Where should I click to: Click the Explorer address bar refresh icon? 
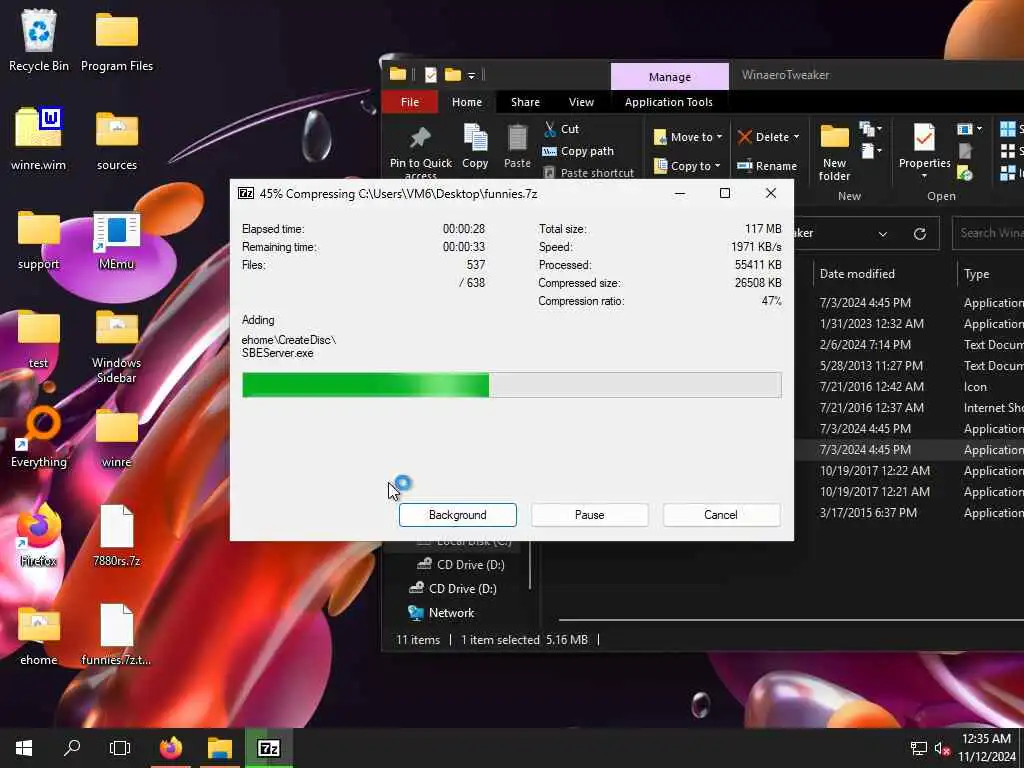[920, 234]
